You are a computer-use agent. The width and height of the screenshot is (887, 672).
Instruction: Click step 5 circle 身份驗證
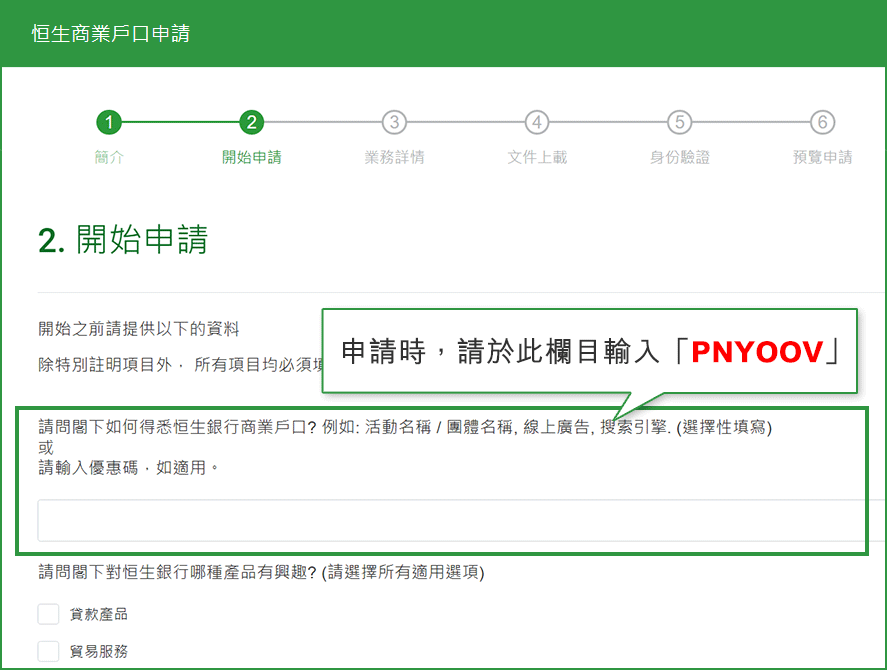point(679,122)
